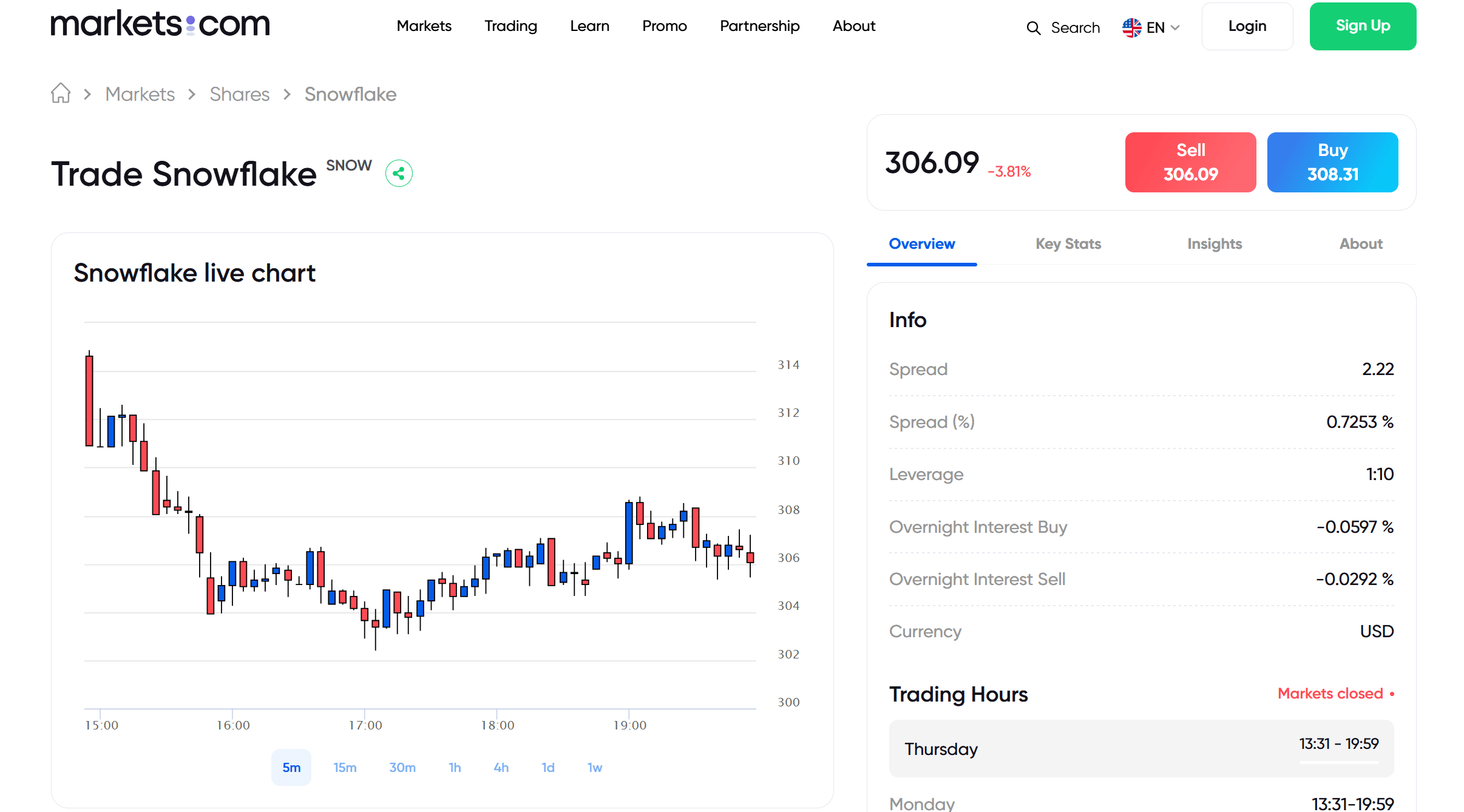Click the 300 price axis label
Image resolution: width=1464 pixels, height=812 pixels.
(788, 702)
